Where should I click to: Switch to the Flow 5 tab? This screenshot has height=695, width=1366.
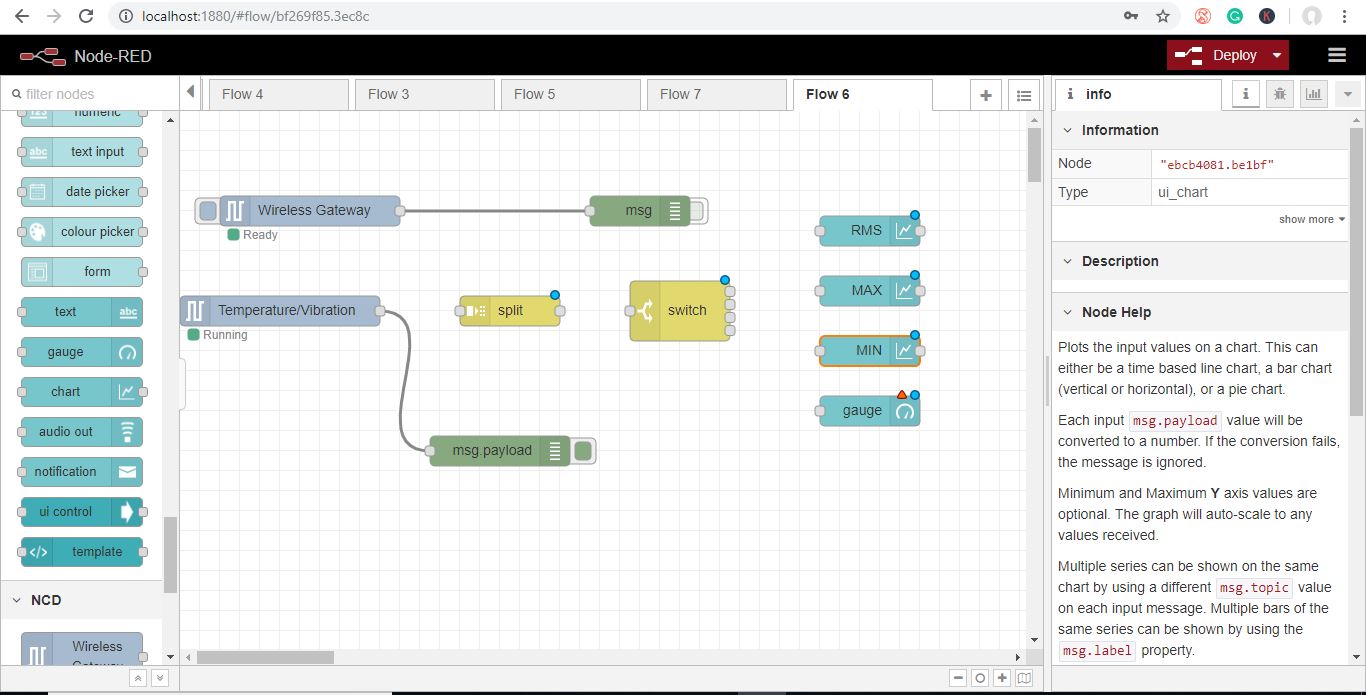pos(570,94)
